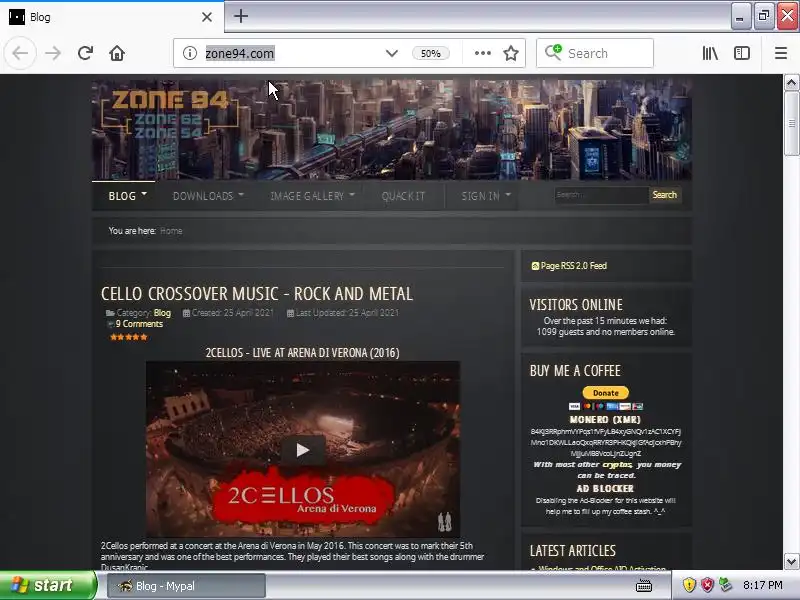Select the Blog browser tab
800x600 pixels.
112,17
